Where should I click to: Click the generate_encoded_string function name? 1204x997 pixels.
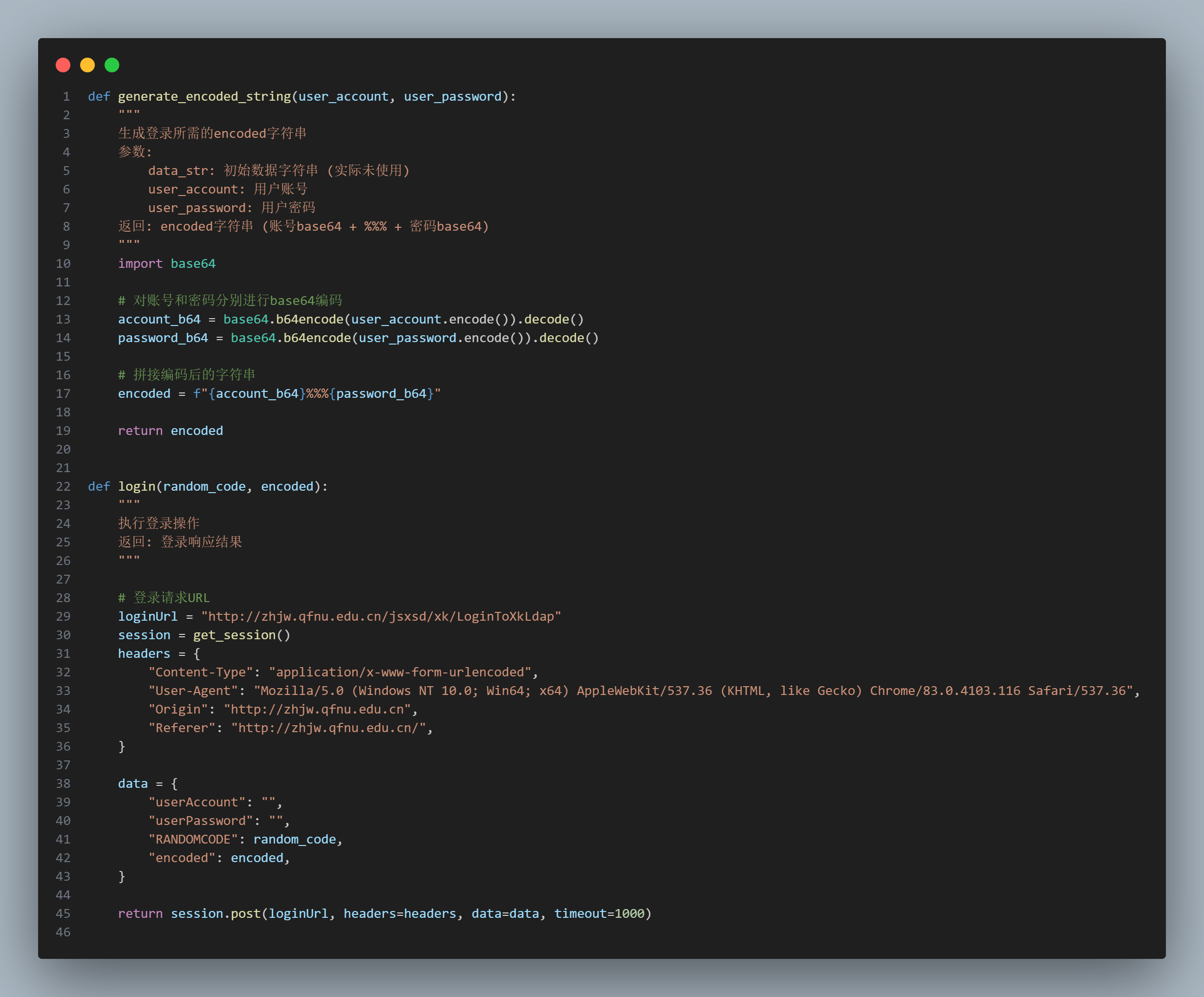pyautogui.click(x=204, y=96)
